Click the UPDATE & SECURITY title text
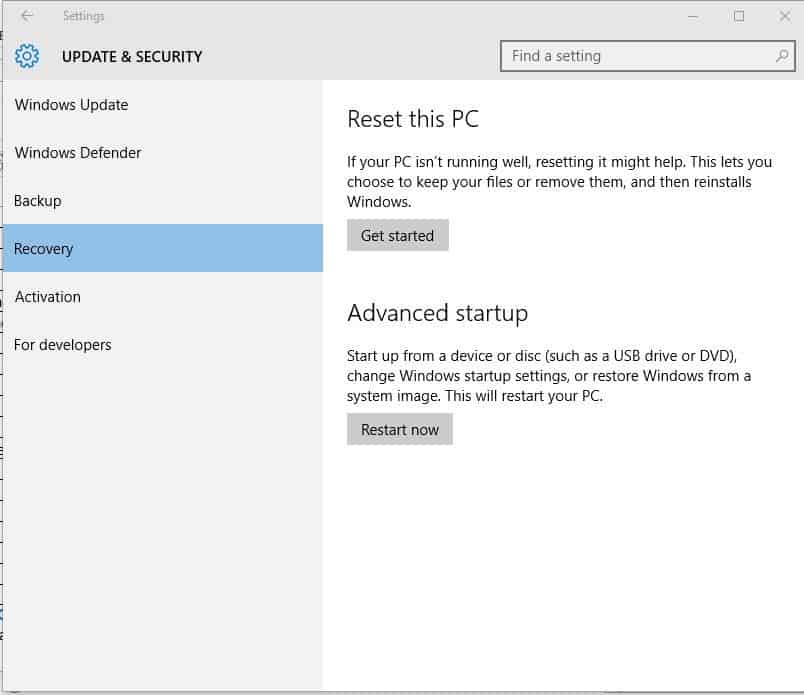 point(132,56)
